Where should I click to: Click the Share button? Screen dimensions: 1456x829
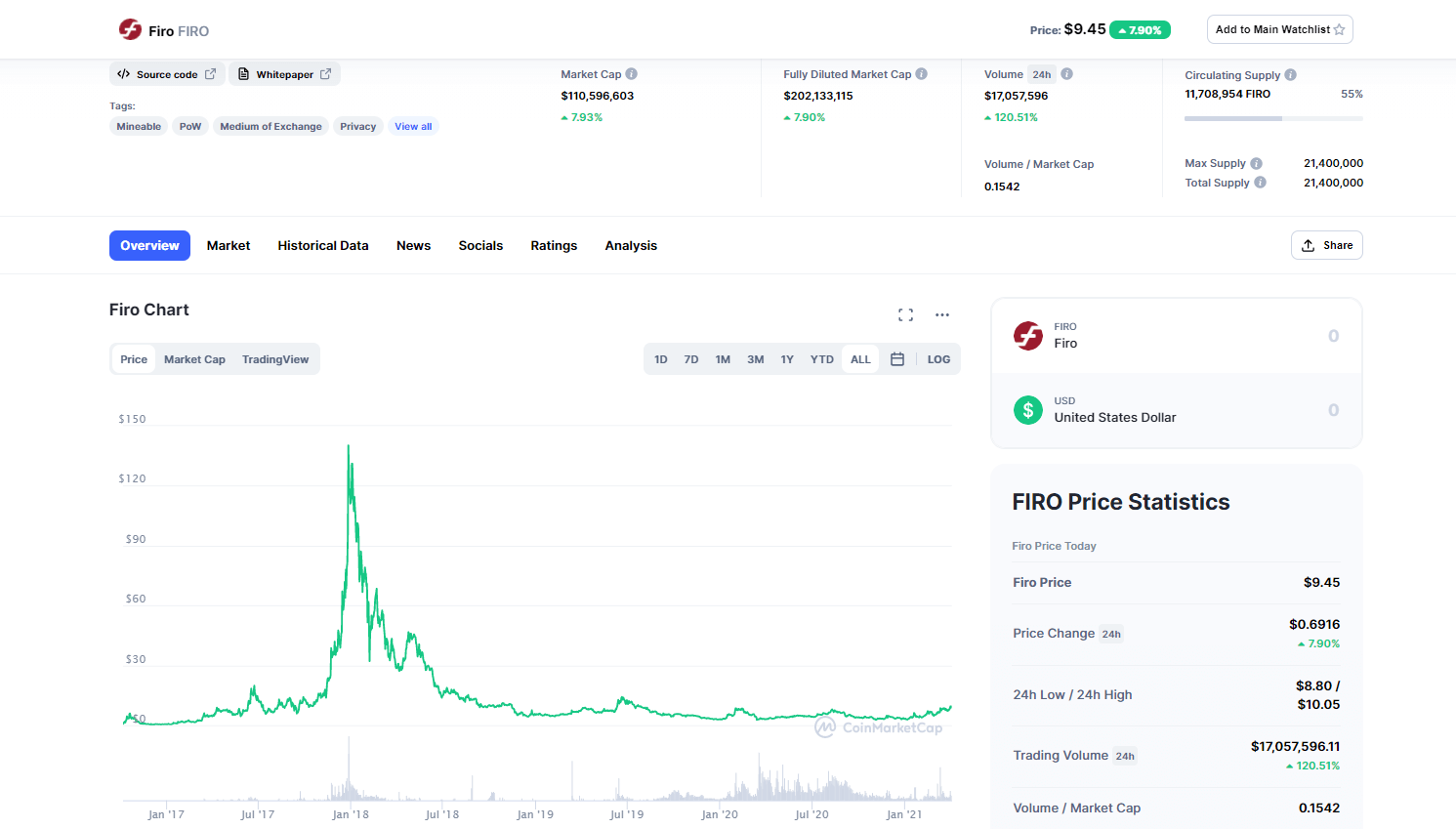[x=1326, y=245]
